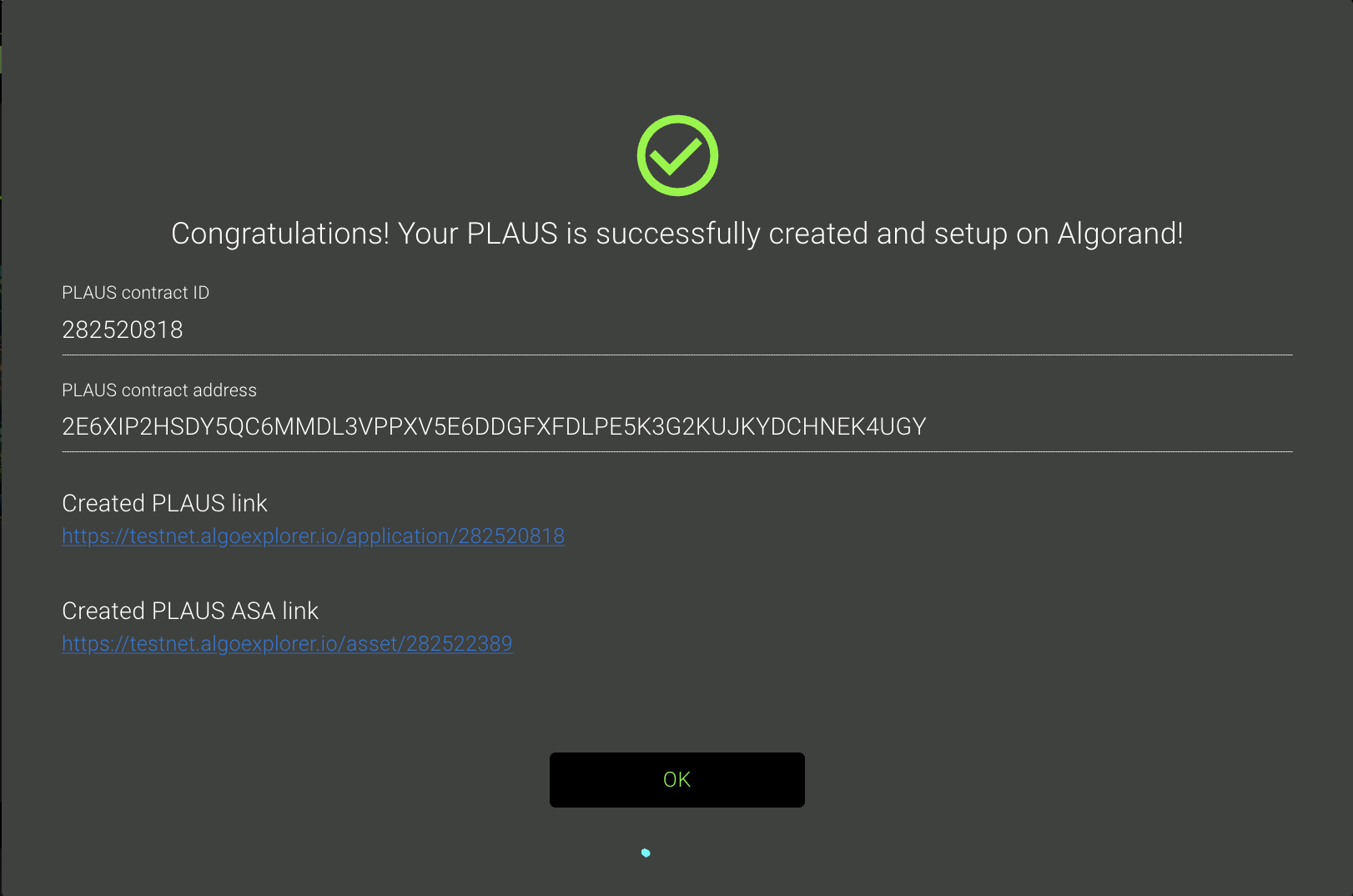Click the "Created PLAUS ASA link" heading
Viewport: 1353px width, 896px height.
(x=190, y=612)
